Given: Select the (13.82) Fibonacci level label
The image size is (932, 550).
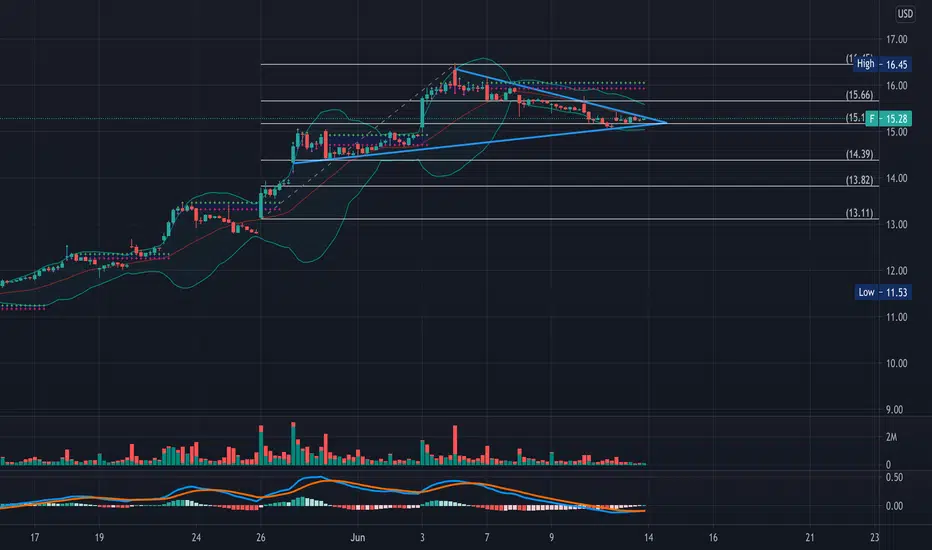Looking at the screenshot, I should (x=859, y=180).
